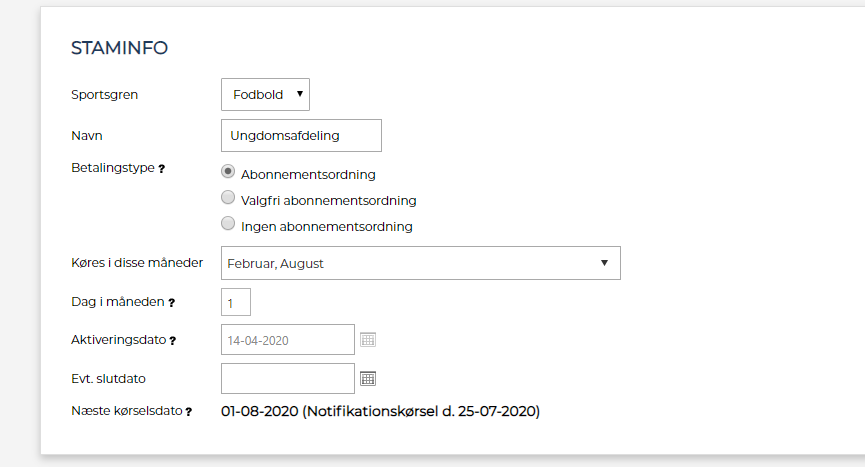Choose the Valgfri abonnementsordning radio option
Viewport: 865px width, 467px height.
tap(228, 198)
